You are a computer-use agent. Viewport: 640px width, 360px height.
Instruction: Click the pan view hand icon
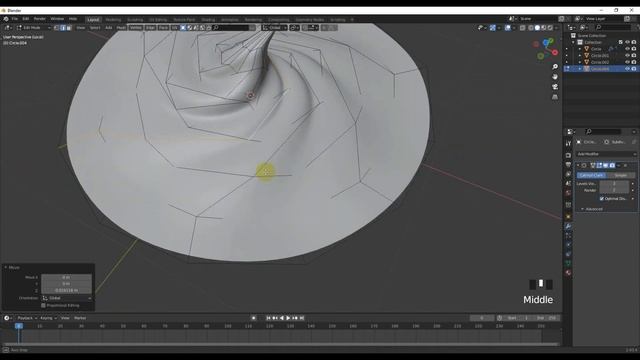(555, 77)
